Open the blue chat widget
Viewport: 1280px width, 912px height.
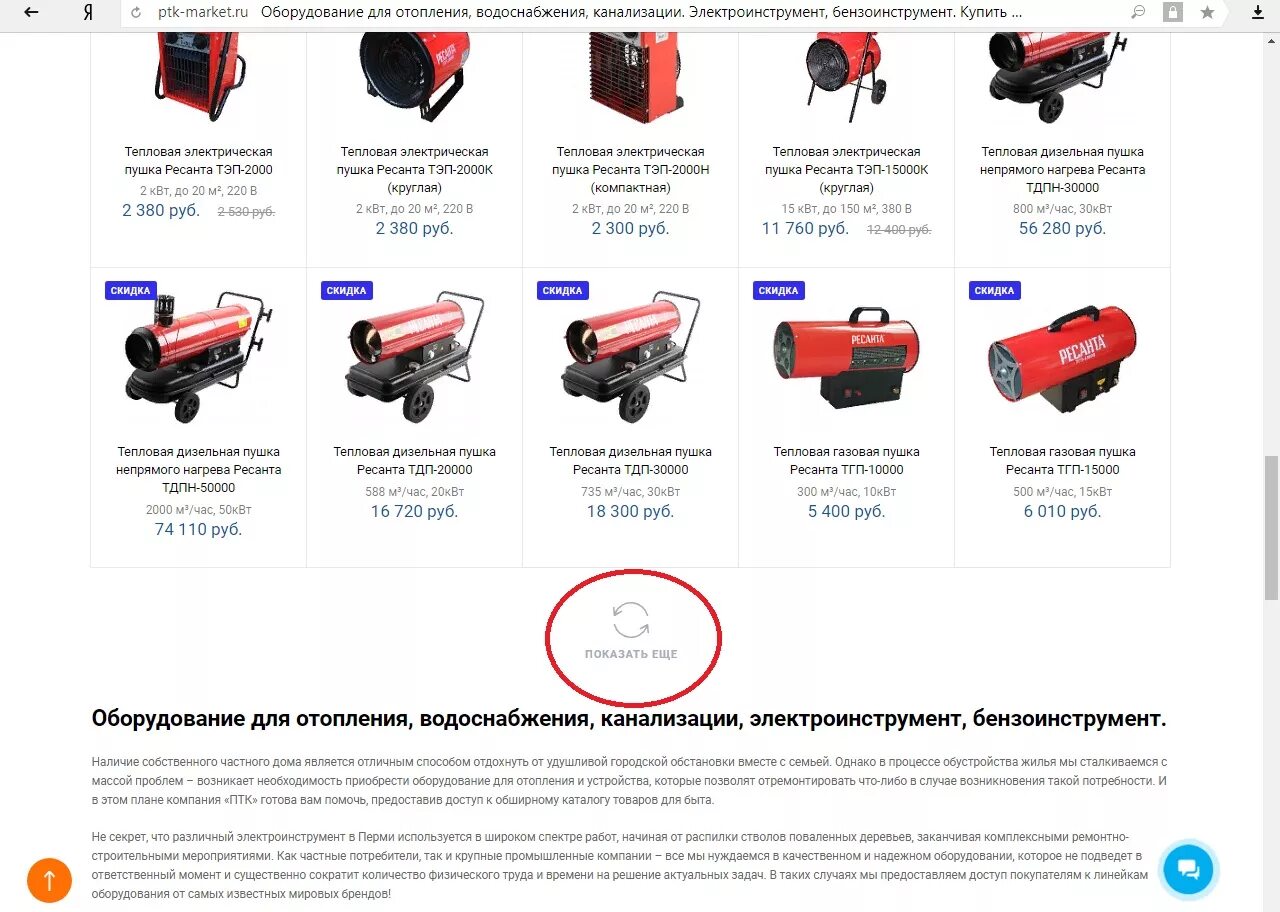(1188, 867)
